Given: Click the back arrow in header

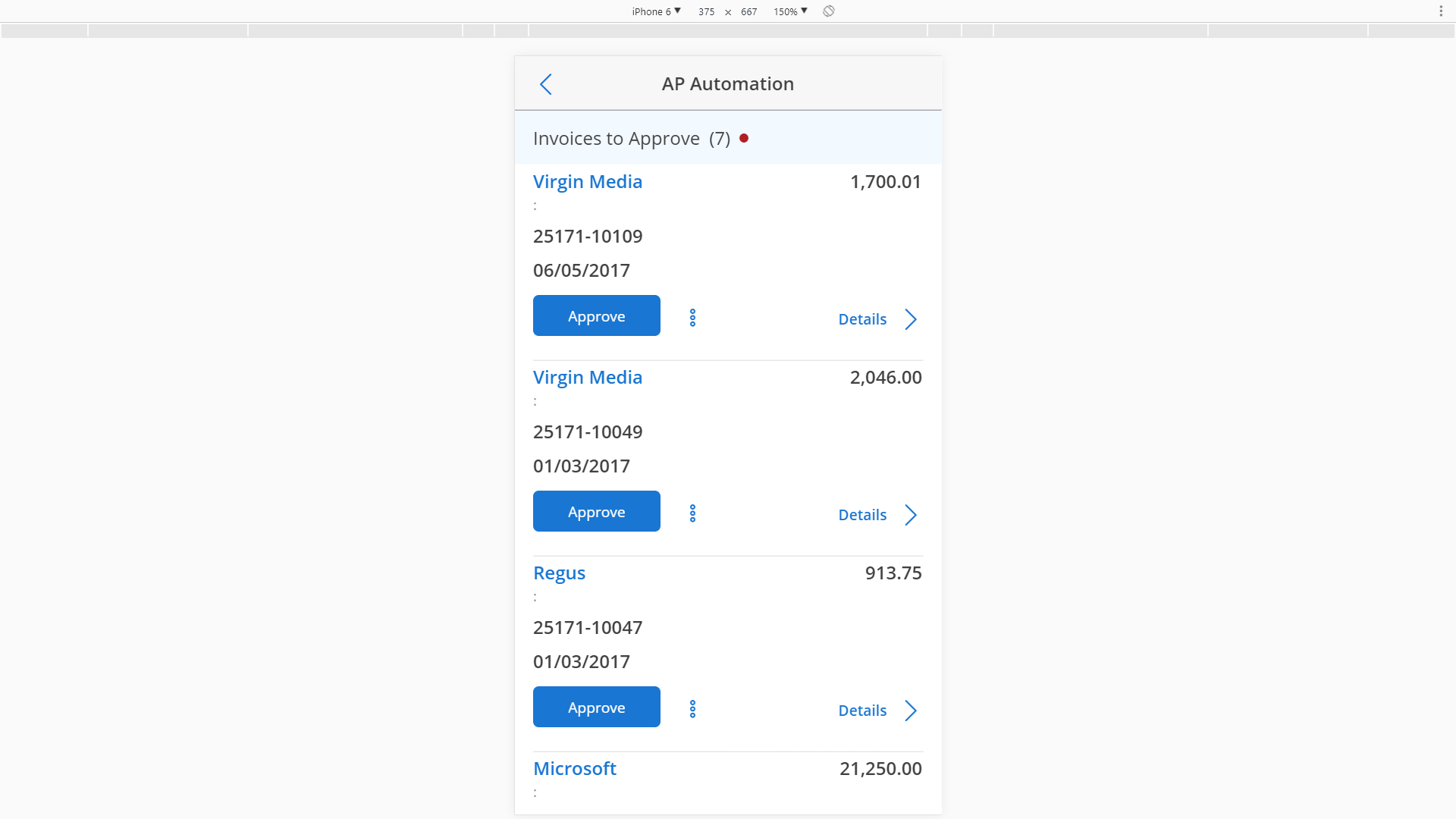Looking at the screenshot, I should click(545, 84).
